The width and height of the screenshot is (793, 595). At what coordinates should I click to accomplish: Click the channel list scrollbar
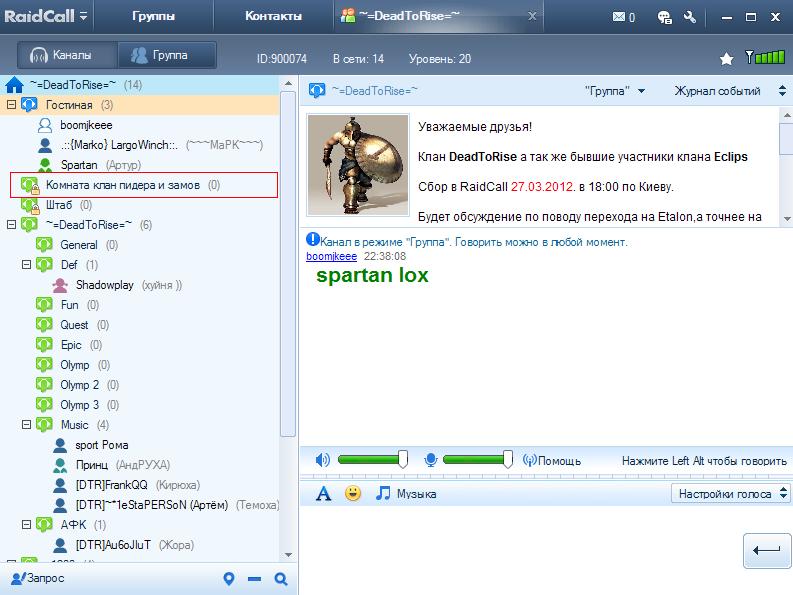click(x=288, y=263)
